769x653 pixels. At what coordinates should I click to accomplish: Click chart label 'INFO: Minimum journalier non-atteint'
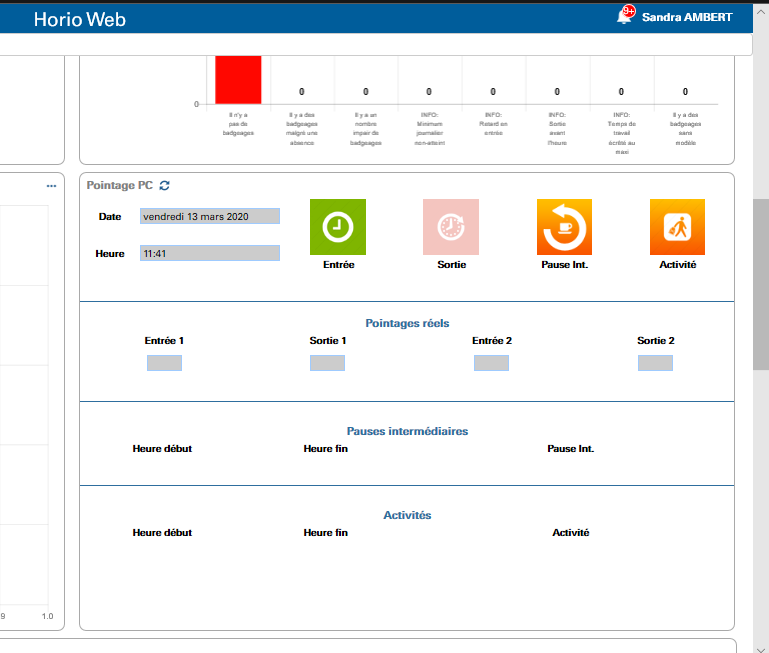pyautogui.click(x=429, y=129)
